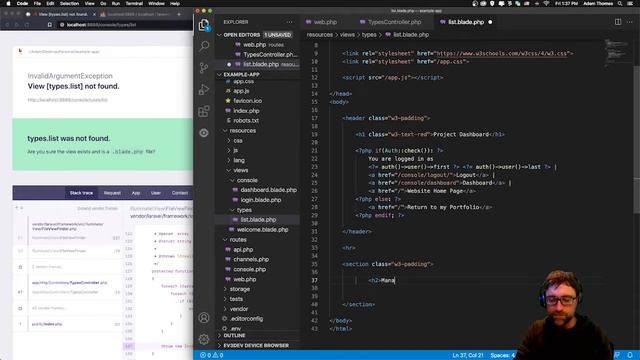Click the notifications bell in status bar

click(x=630, y=355)
